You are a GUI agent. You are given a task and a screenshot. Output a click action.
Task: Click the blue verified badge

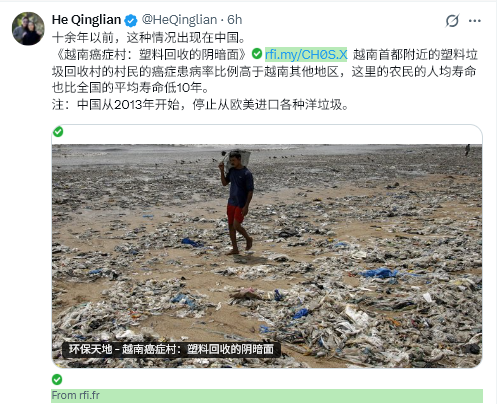pos(131,21)
